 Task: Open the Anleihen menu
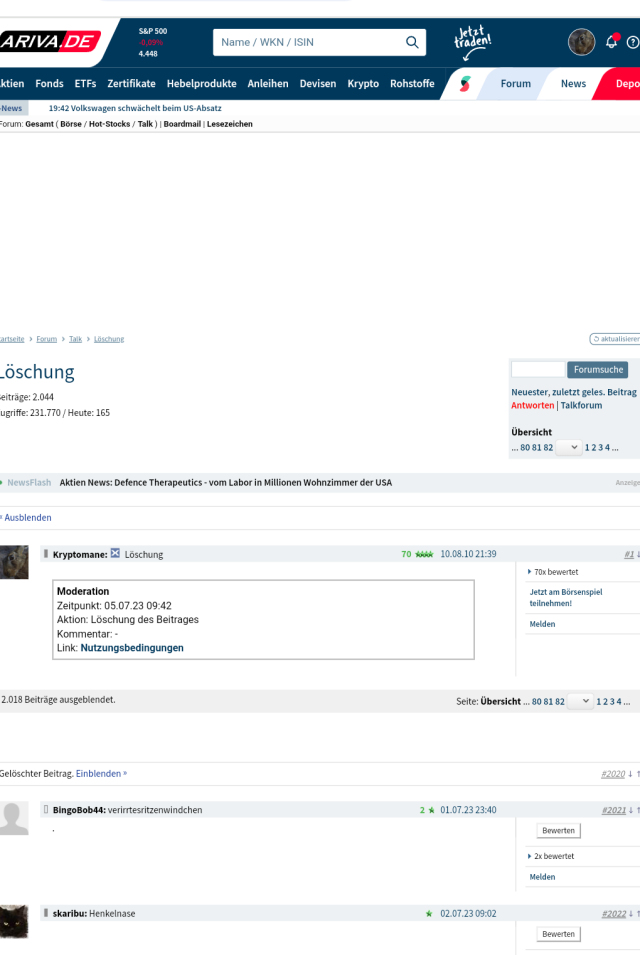point(268,83)
